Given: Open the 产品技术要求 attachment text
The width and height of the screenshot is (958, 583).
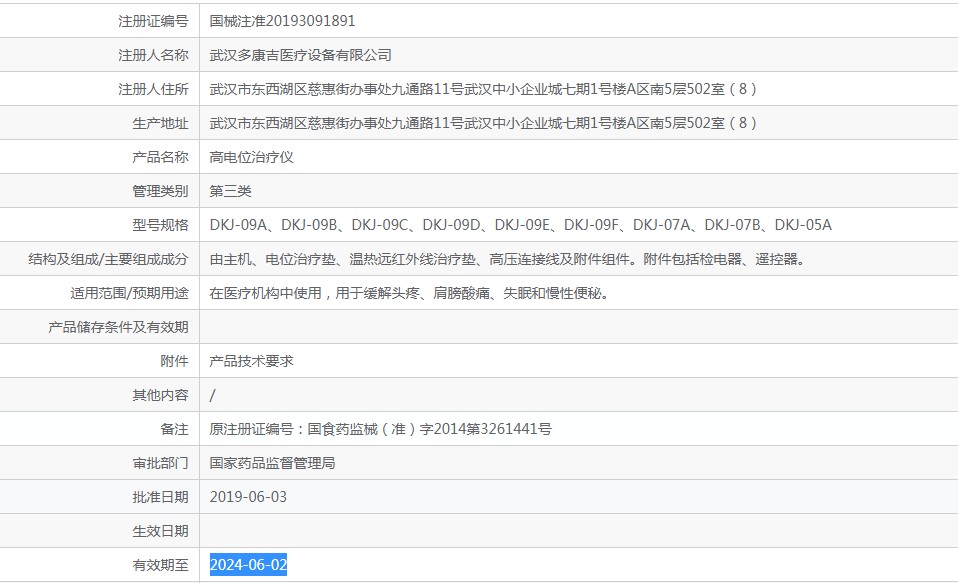Looking at the screenshot, I should [252, 361].
